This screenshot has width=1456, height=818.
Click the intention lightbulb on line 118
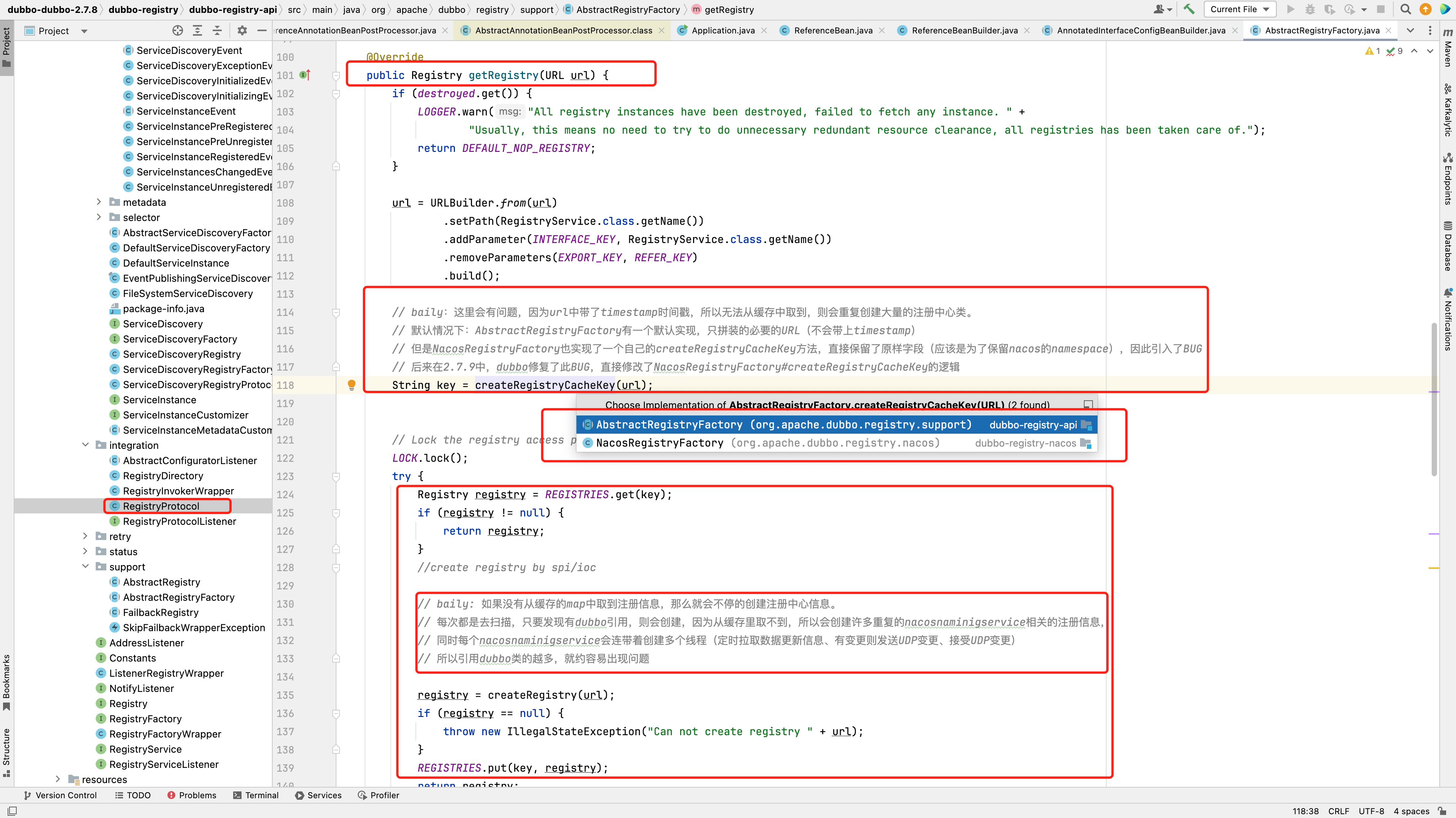click(352, 385)
